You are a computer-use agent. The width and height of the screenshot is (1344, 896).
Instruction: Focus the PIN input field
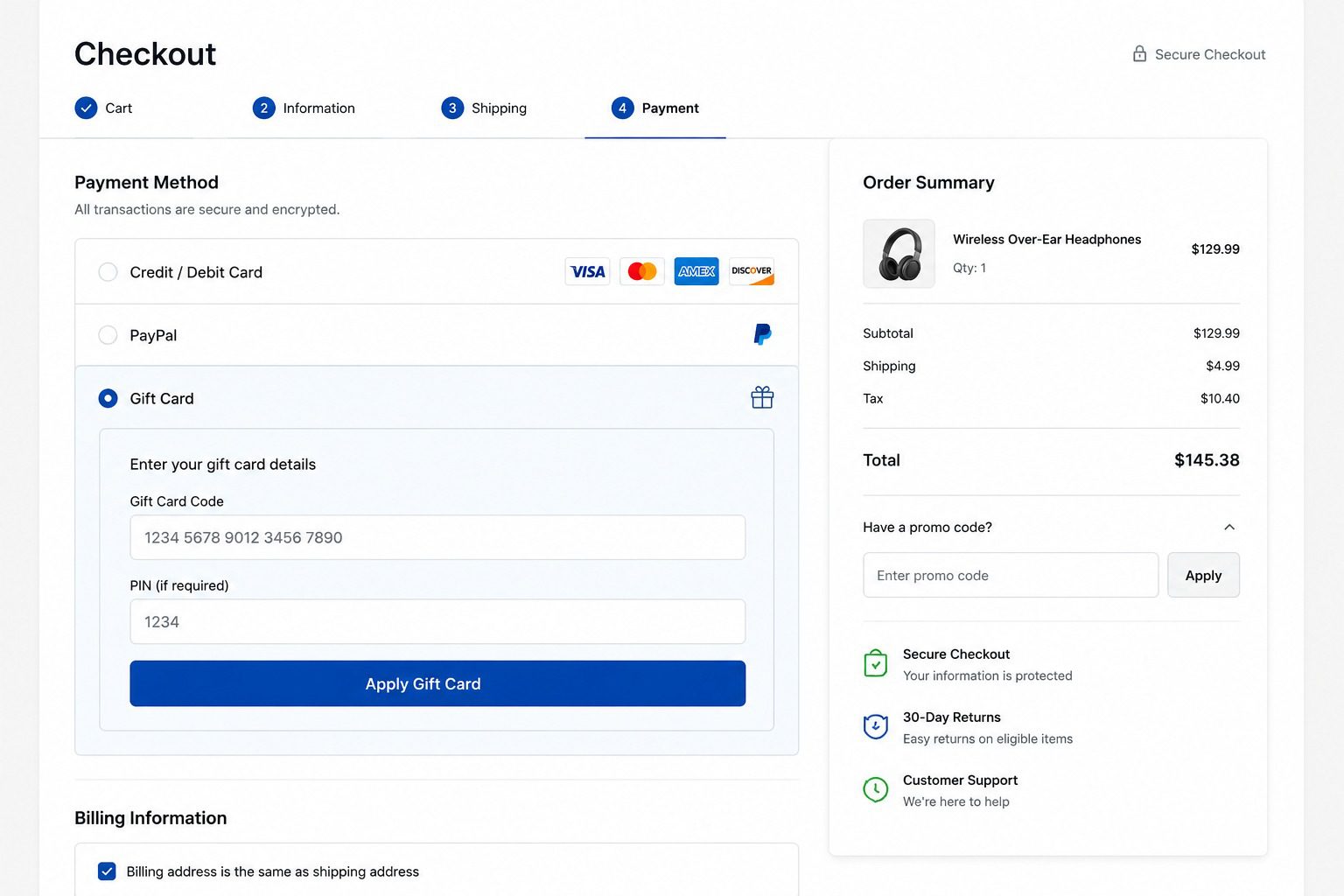437,621
